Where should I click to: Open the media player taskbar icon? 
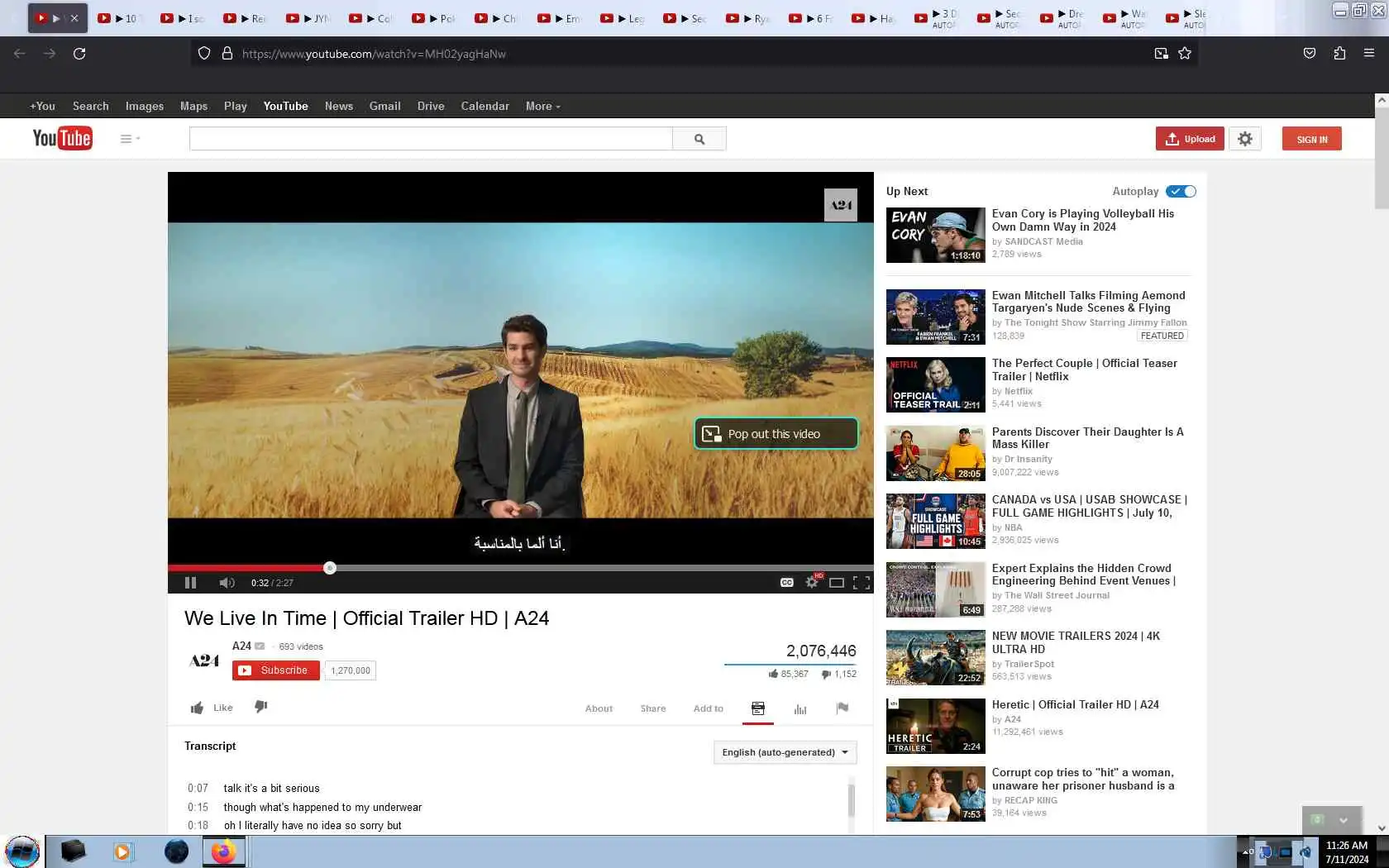122,851
